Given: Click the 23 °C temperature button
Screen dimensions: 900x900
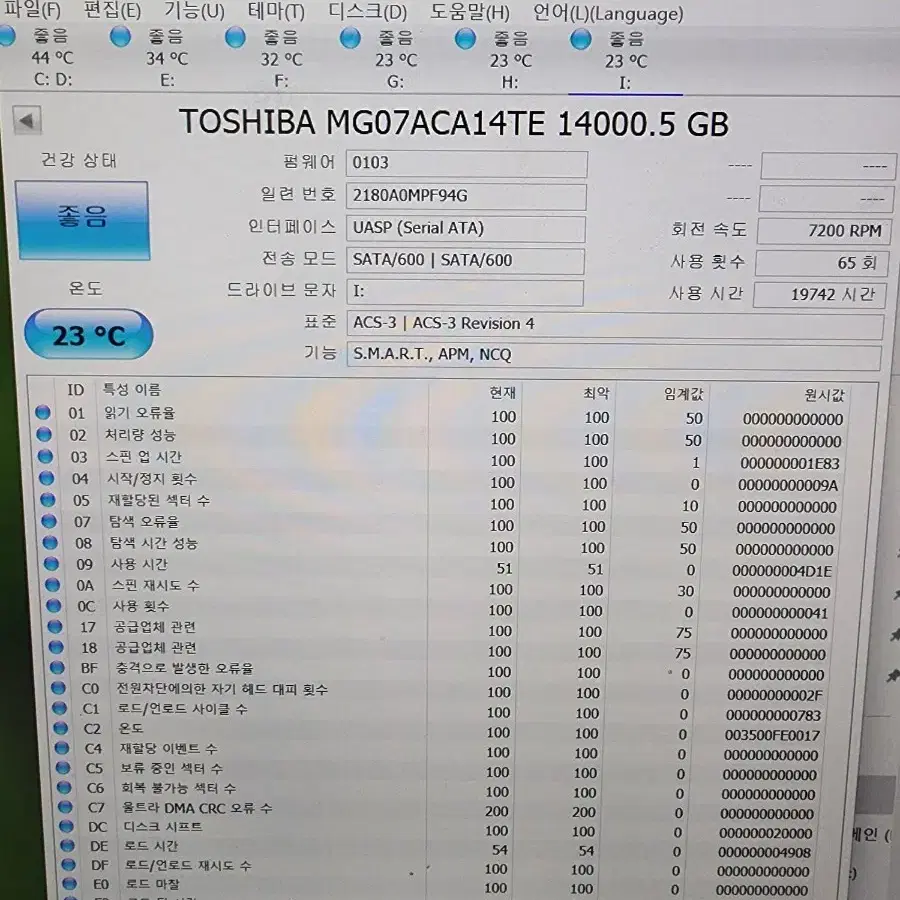Looking at the screenshot, I should [88, 335].
